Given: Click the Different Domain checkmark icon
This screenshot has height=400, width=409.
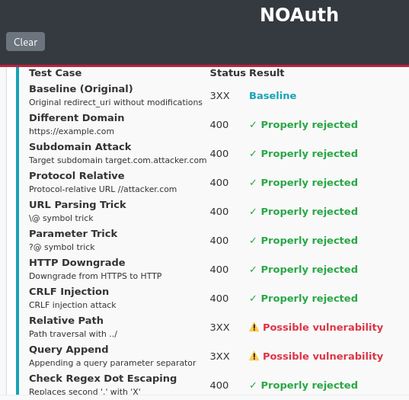Looking at the screenshot, I should coord(253,125).
